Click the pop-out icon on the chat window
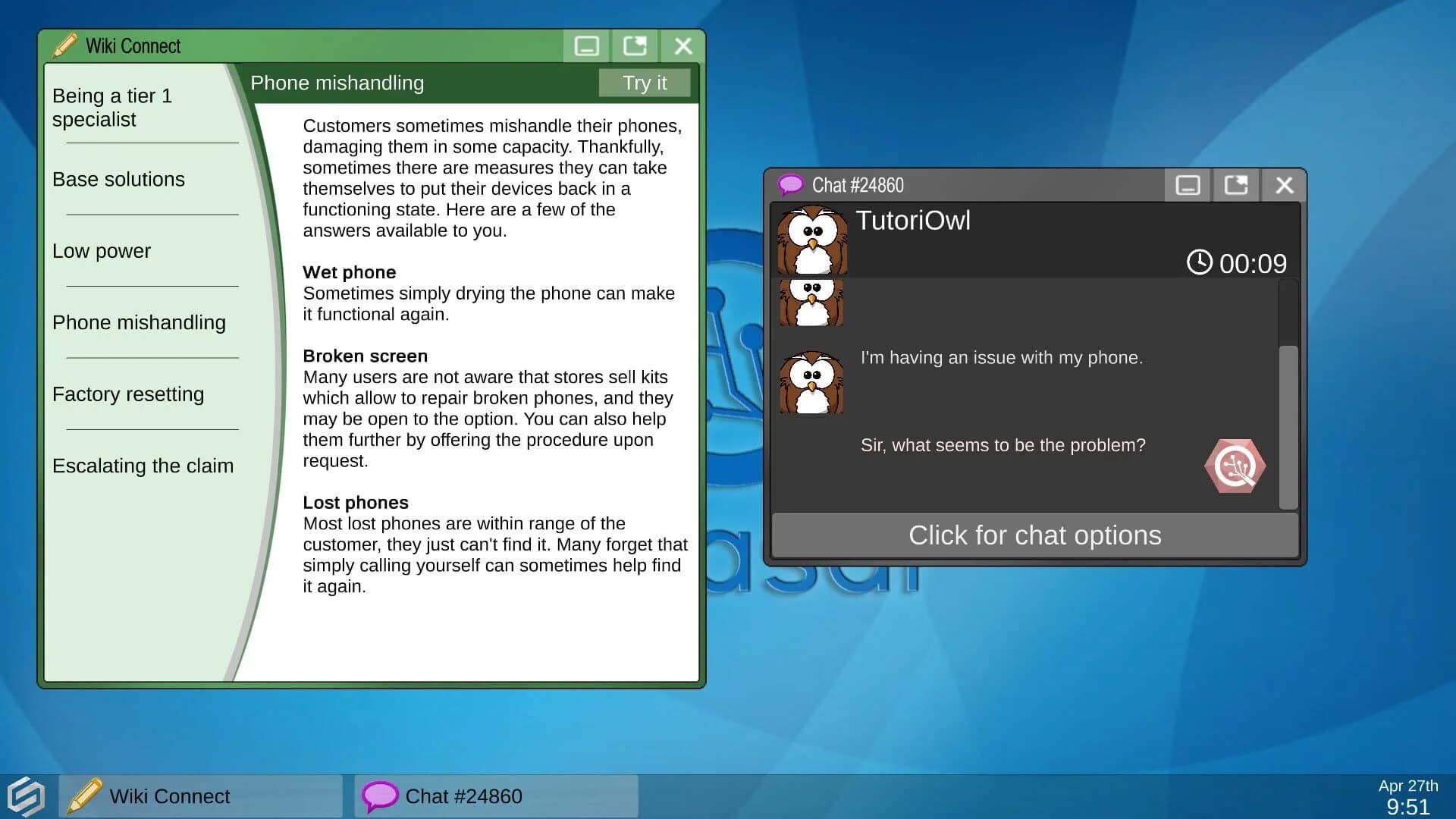Image resolution: width=1456 pixels, height=819 pixels. click(1235, 184)
